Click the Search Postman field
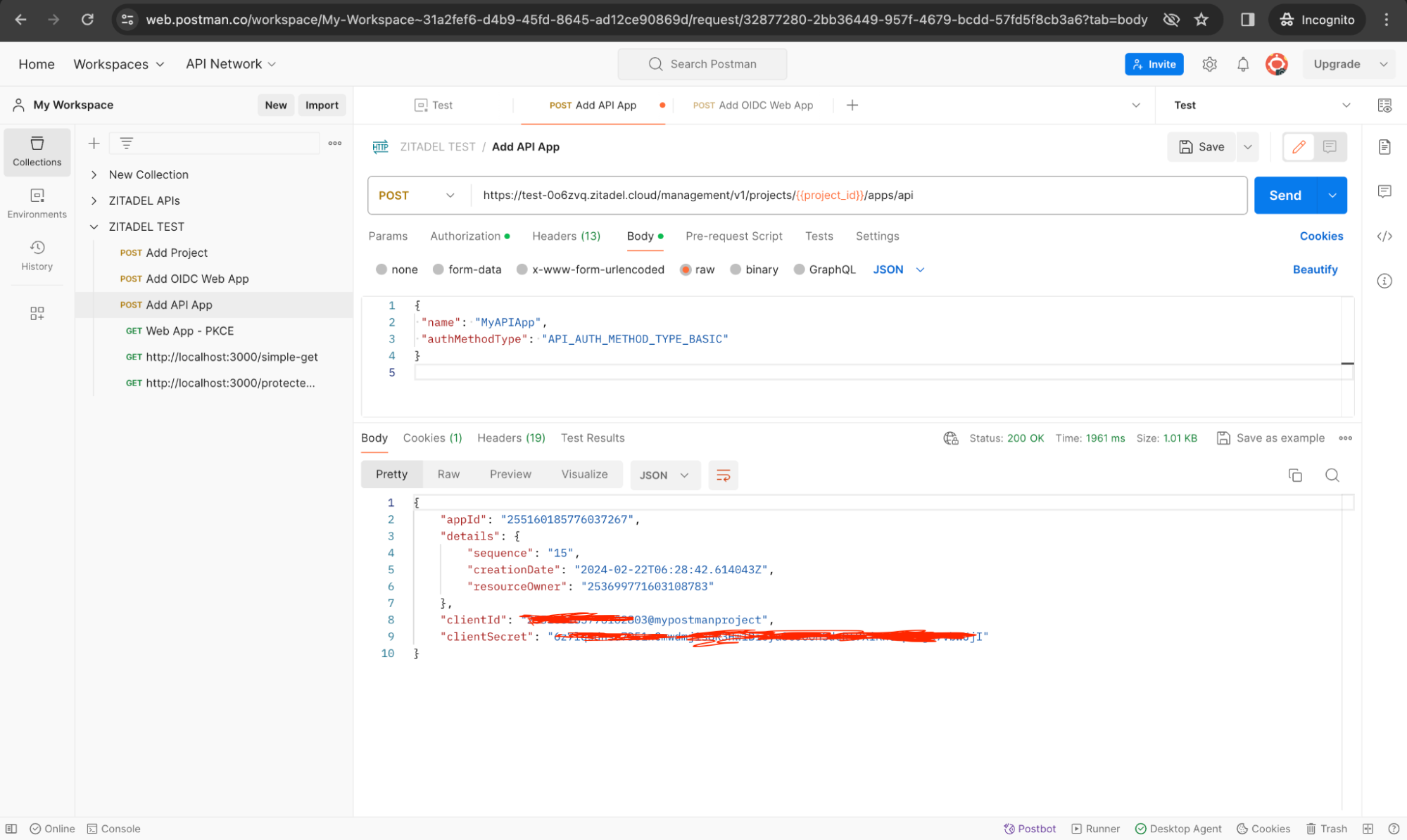The height and width of the screenshot is (840, 1407). pyautogui.click(x=702, y=64)
